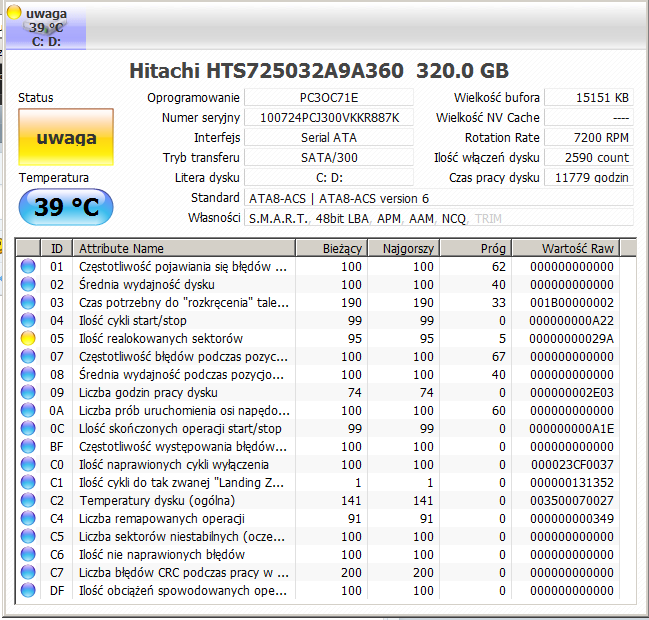Click the blue status icon of attribute C5
The height and width of the screenshot is (620, 649).
point(28,536)
